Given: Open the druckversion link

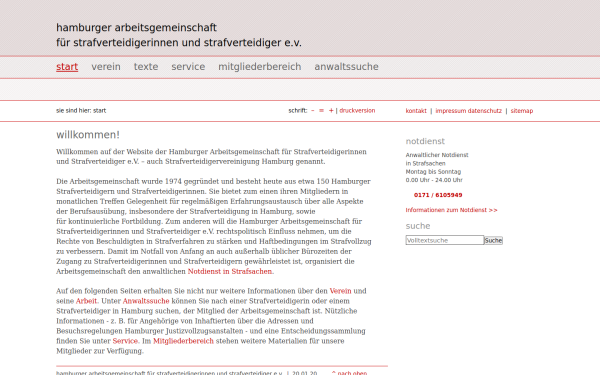Looking at the screenshot, I should tap(357, 111).
